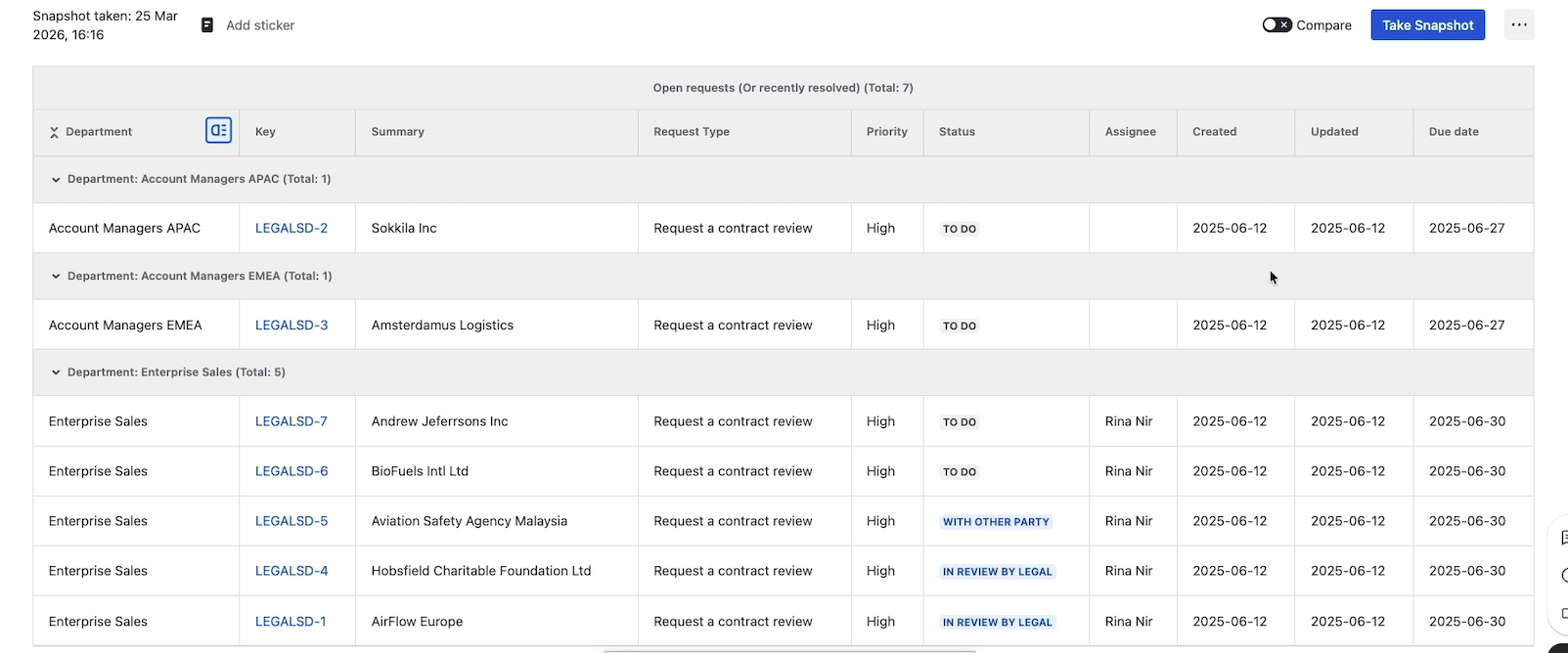
Task: Click the Snapshot taken timestamp text
Action: click(106, 25)
